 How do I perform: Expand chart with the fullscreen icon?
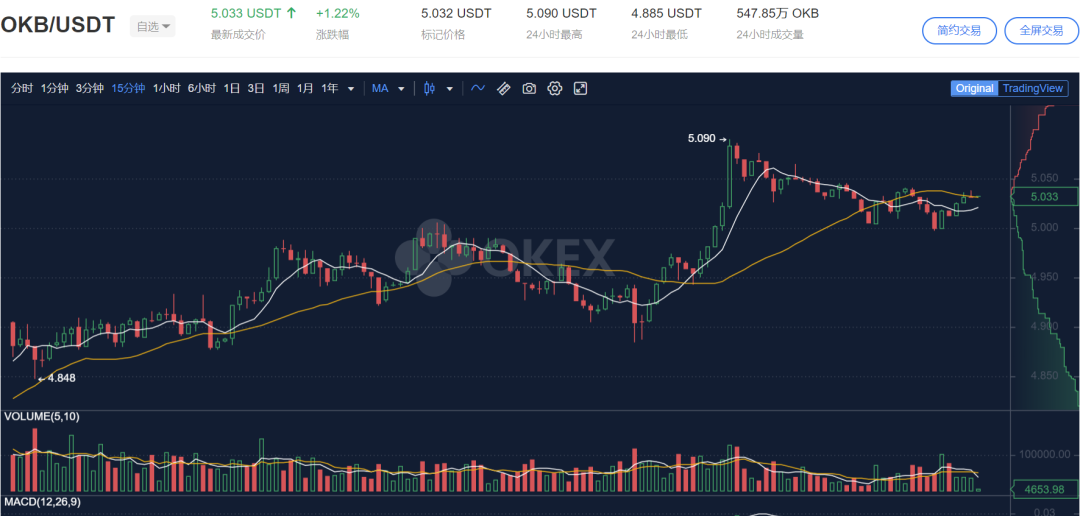point(580,88)
